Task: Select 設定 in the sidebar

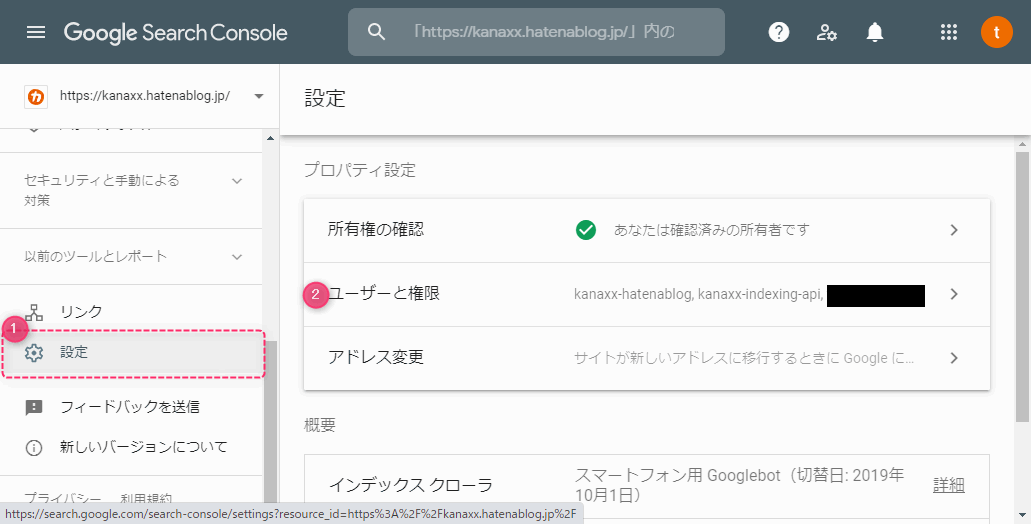Action: [133, 353]
